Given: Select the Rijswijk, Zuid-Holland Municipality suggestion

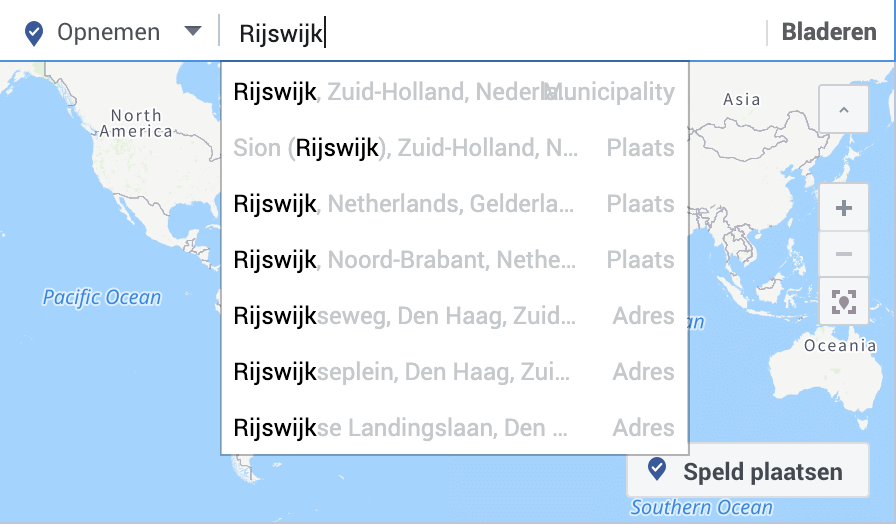Looking at the screenshot, I should (x=454, y=92).
